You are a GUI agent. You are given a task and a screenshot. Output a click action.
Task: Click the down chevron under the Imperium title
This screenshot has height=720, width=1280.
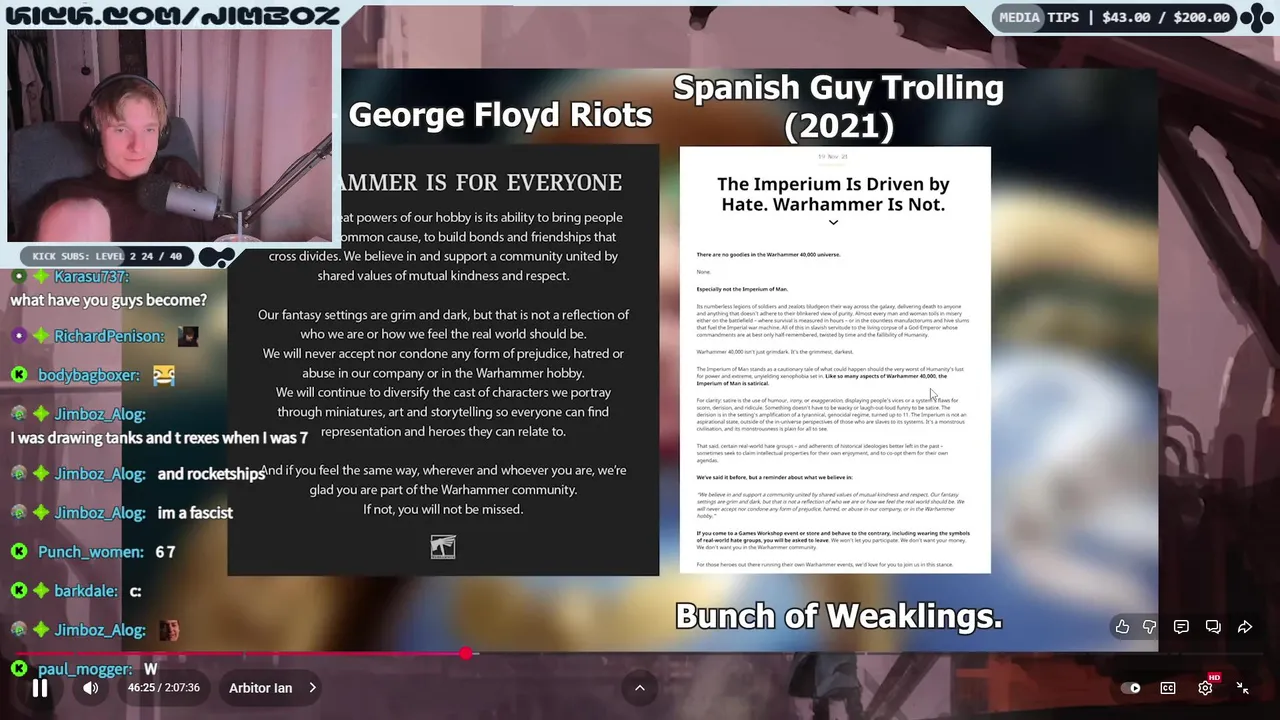833,223
